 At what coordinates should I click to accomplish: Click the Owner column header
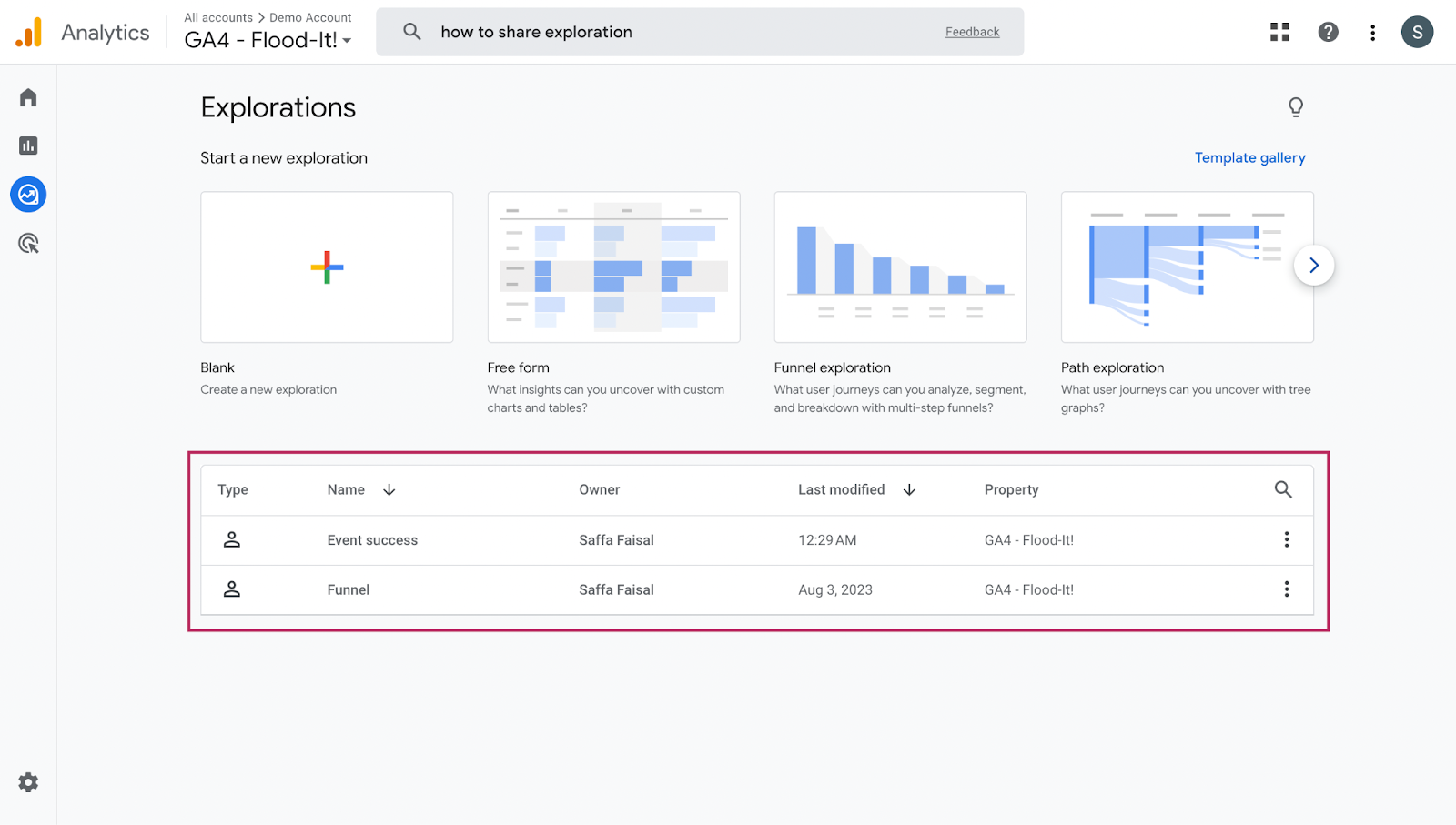tap(600, 489)
